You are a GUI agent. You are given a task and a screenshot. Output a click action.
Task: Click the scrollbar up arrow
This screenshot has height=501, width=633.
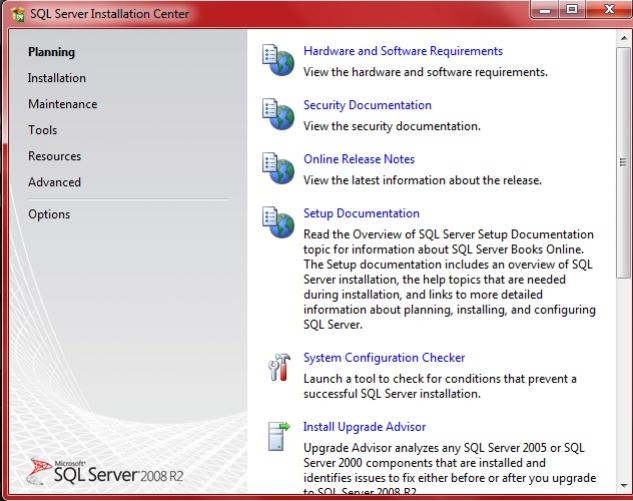(x=624, y=38)
